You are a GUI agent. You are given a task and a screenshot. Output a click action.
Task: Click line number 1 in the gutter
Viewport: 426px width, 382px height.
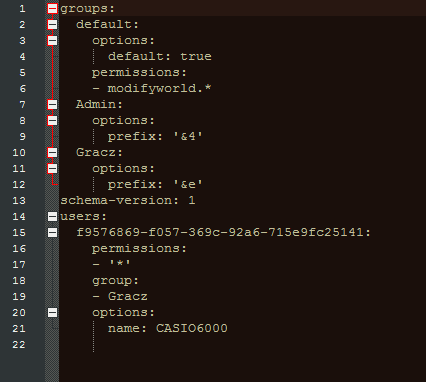22,9
